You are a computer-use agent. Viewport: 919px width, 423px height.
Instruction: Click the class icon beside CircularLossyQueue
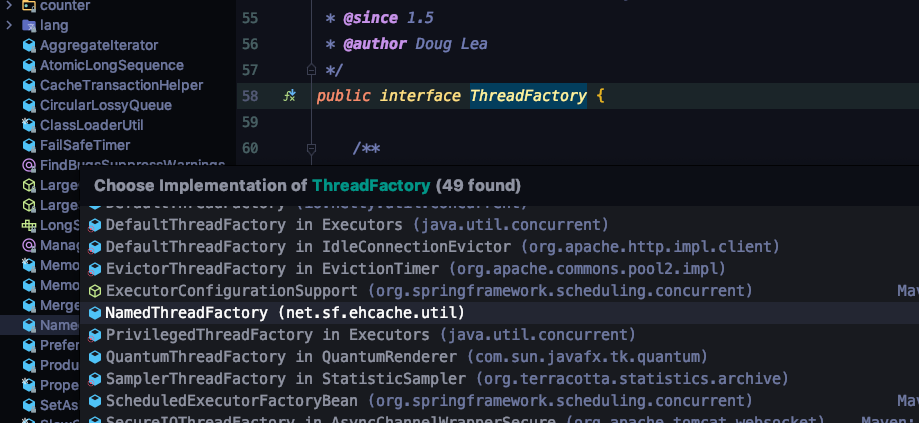click(29, 105)
